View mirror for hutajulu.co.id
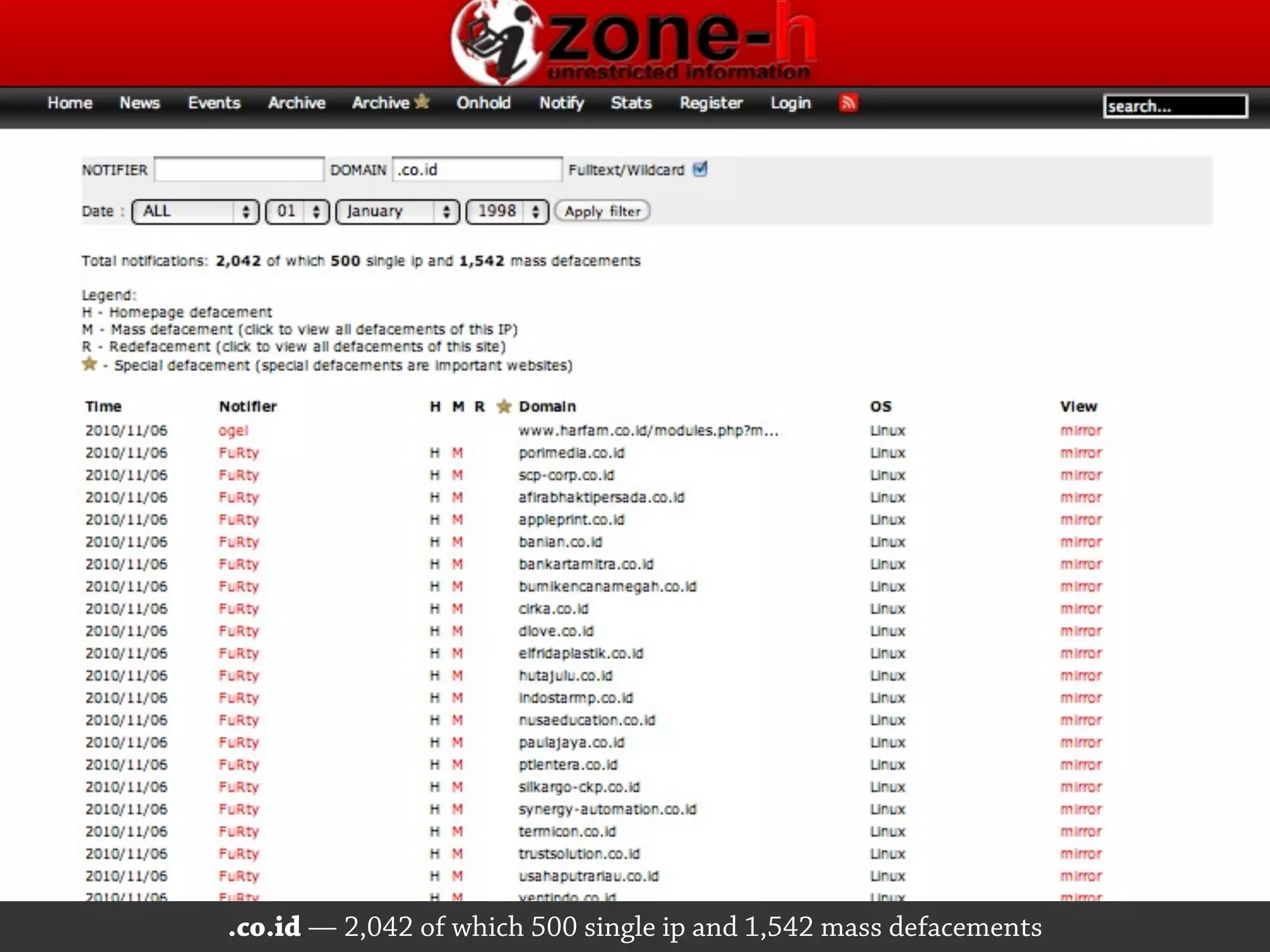The height and width of the screenshot is (952, 1270). 1081,676
